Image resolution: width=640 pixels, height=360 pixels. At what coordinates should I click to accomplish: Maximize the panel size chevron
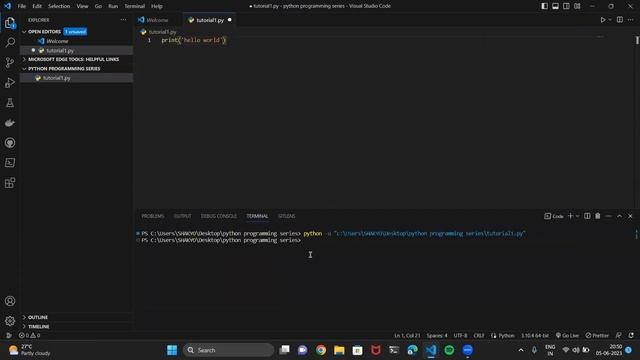pyautogui.click(x=620, y=216)
